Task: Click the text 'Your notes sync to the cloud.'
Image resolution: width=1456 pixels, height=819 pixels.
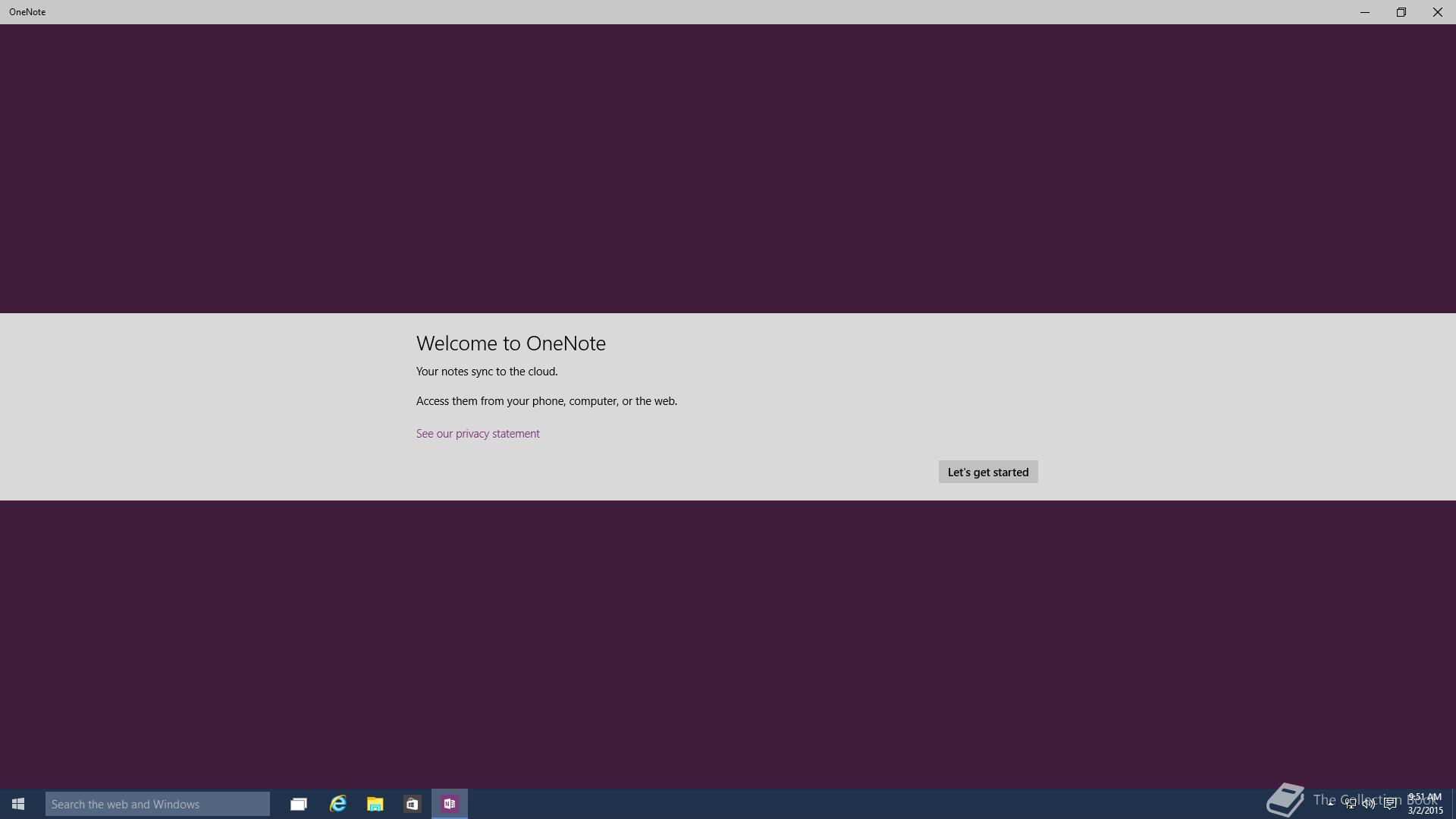Action: [x=487, y=372]
